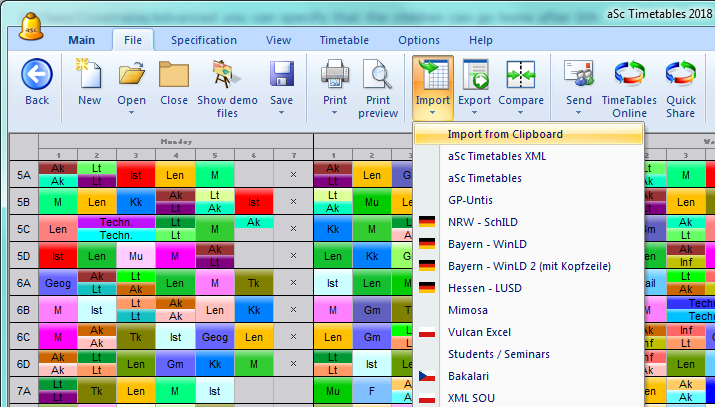Click the Send icon
Image resolution: width=715 pixels, height=407 pixels.
pyautogui.click(x=578, y=73)
